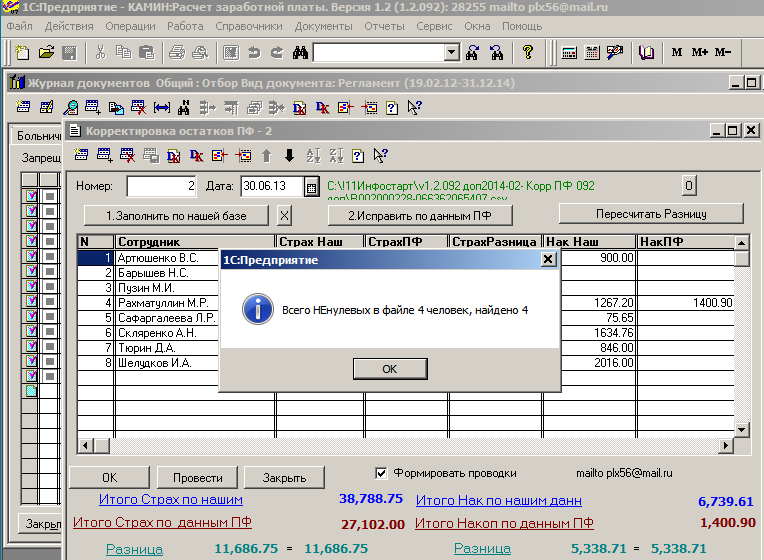Screen dimensions: 764x560
Task: Open the Итого Накоп по данным ПФ link
Action: 504,523
